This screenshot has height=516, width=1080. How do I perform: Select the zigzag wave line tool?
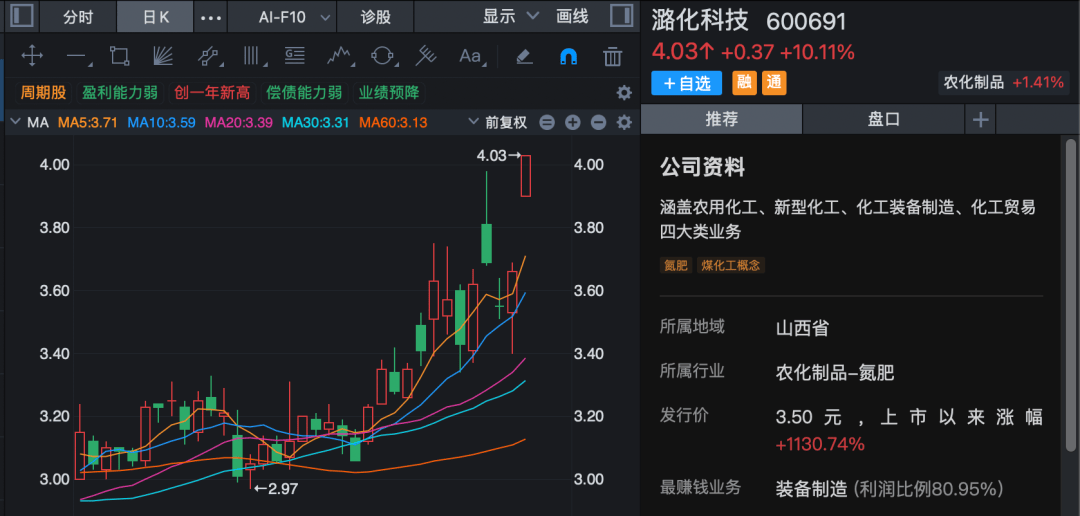coord(339,56)
